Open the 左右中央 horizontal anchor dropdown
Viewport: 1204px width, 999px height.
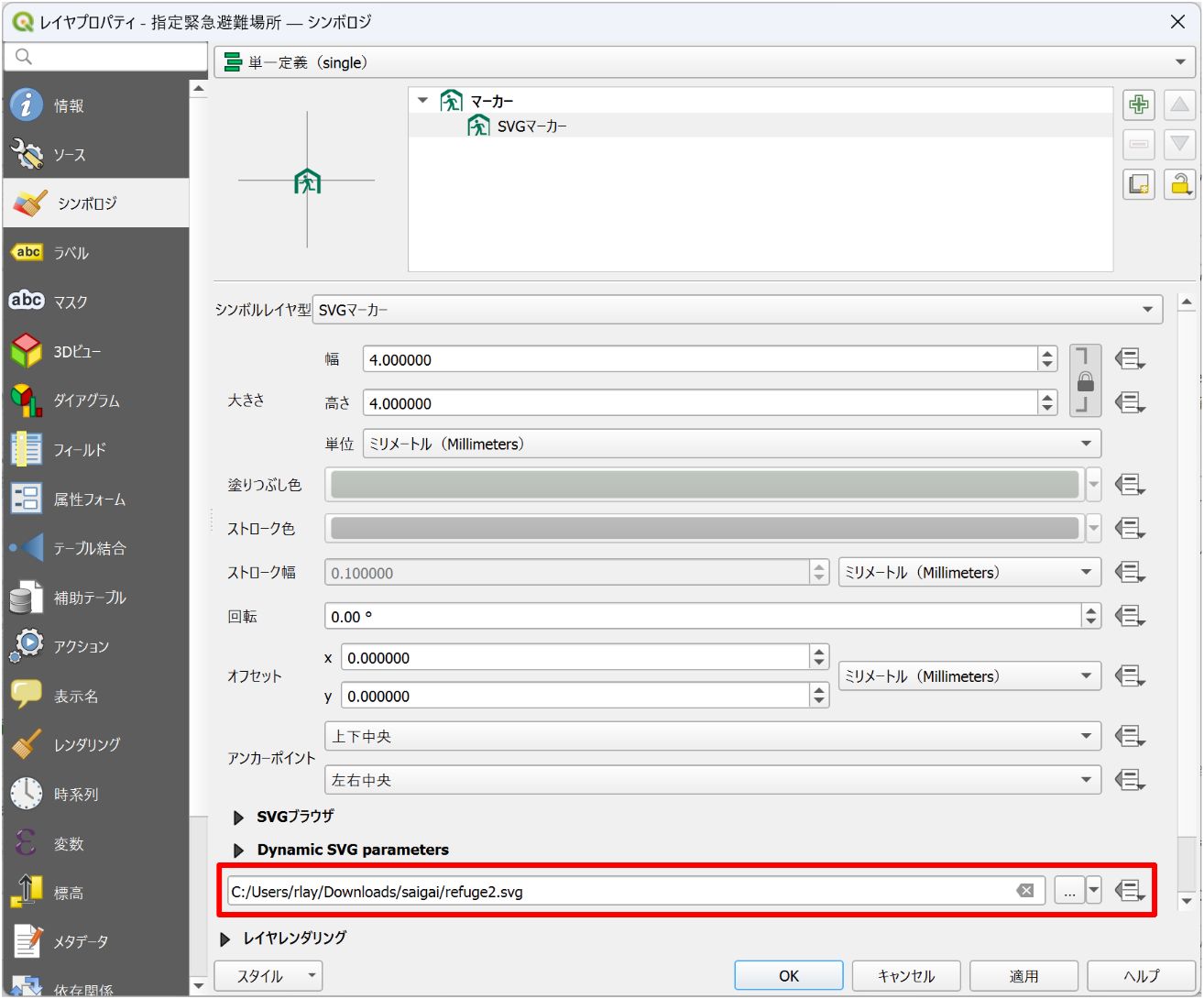point(713,780)
